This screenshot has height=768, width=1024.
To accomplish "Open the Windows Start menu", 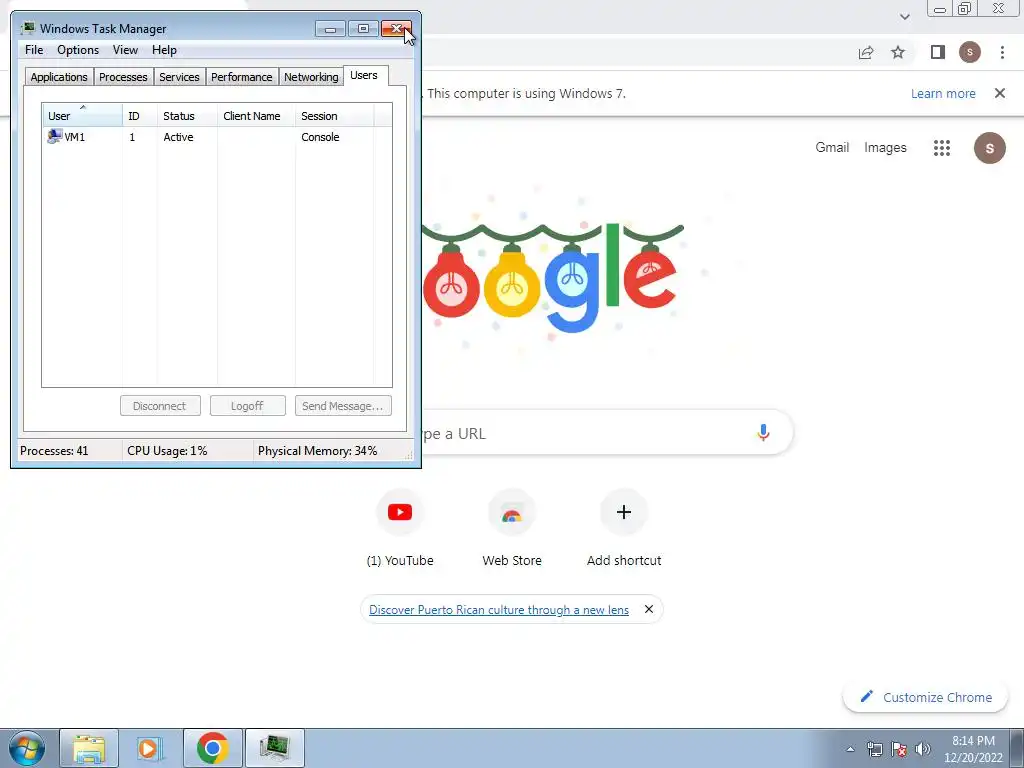I will pos(27,748).
